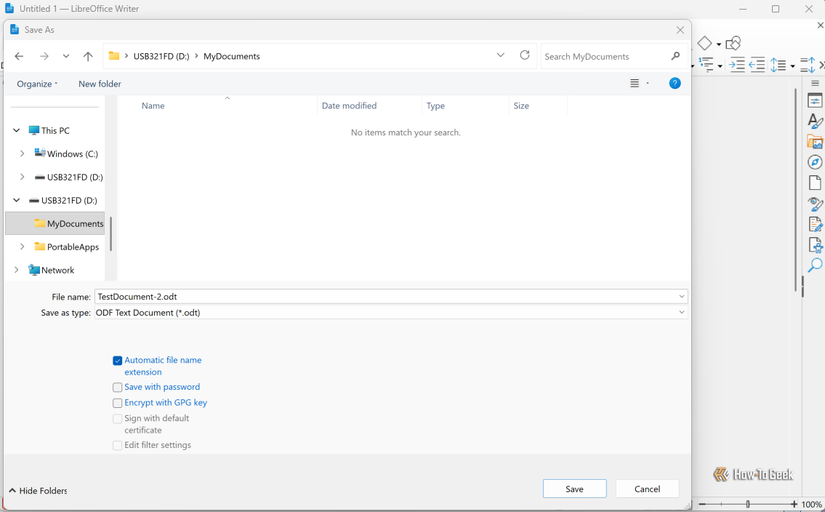Open the blue Help icon in Save As
This screenshot has width=825, height=512.
[x=675, y=83]
